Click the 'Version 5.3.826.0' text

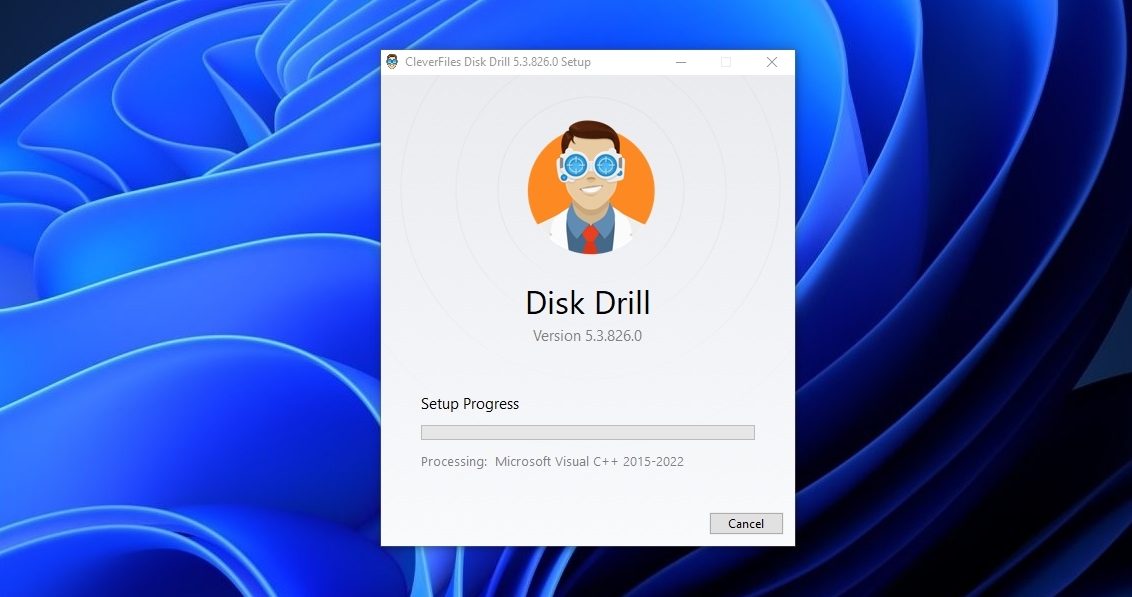click(x=587, y=336)
